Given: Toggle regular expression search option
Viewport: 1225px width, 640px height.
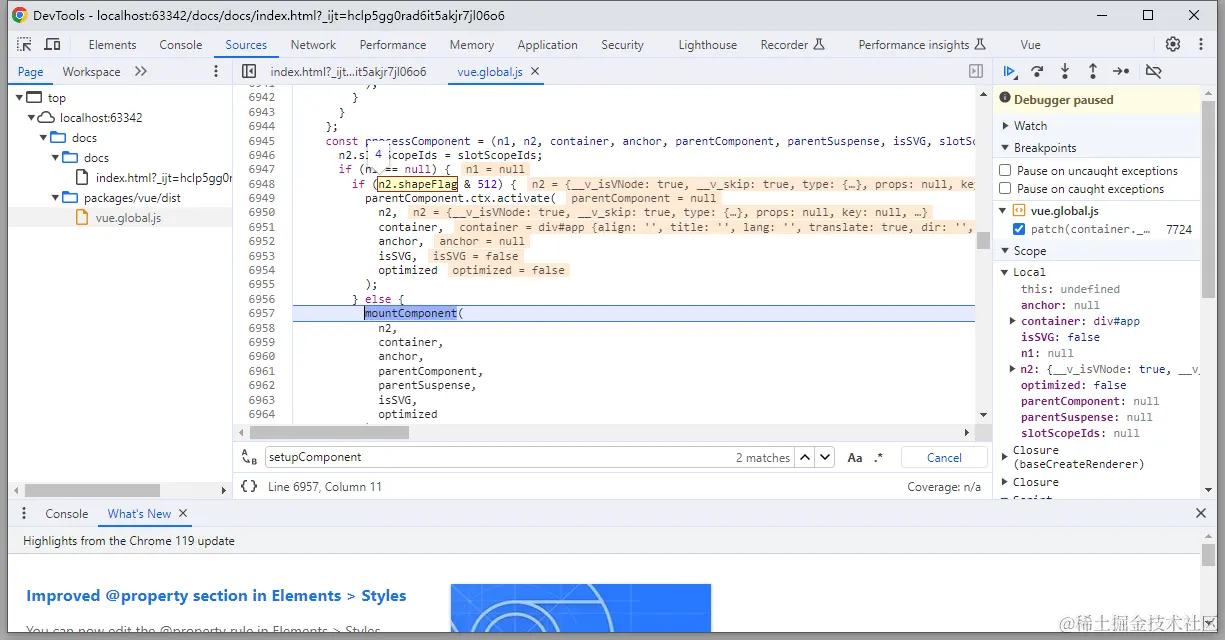Looking at the screenshot, I should [x=879, y=458].
